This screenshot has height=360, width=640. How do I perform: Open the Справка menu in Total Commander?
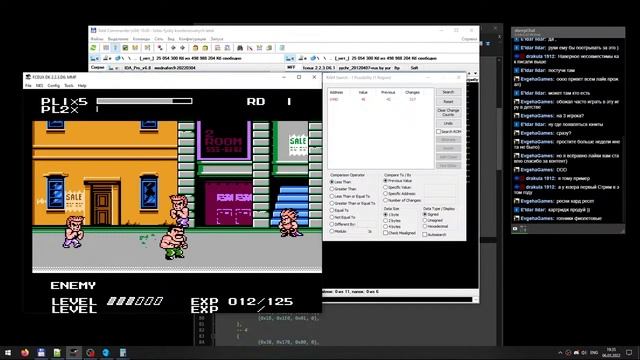(x=469, y=39)
